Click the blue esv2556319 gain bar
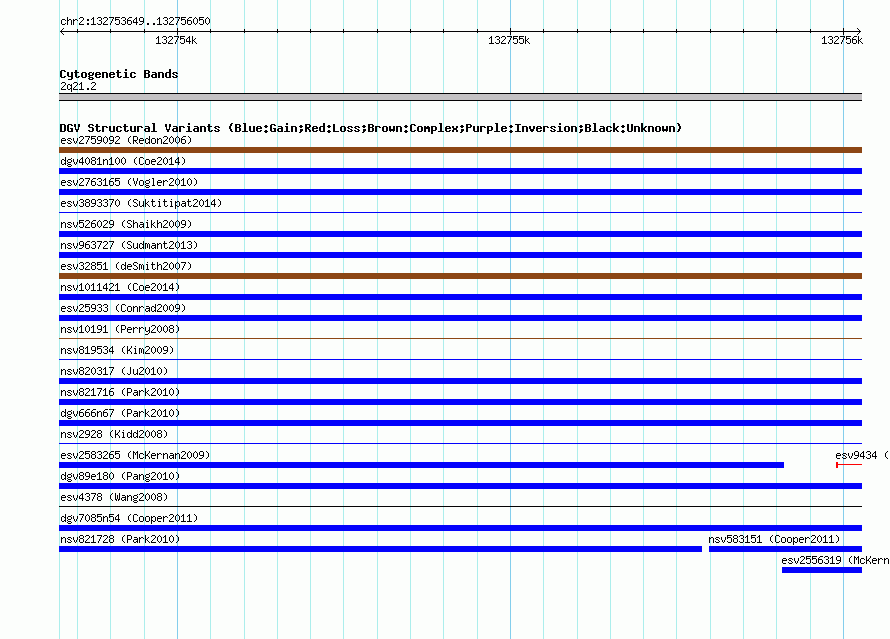Image resolution: width=890 pixels, height=639 pixels. [x=822, y=570]
